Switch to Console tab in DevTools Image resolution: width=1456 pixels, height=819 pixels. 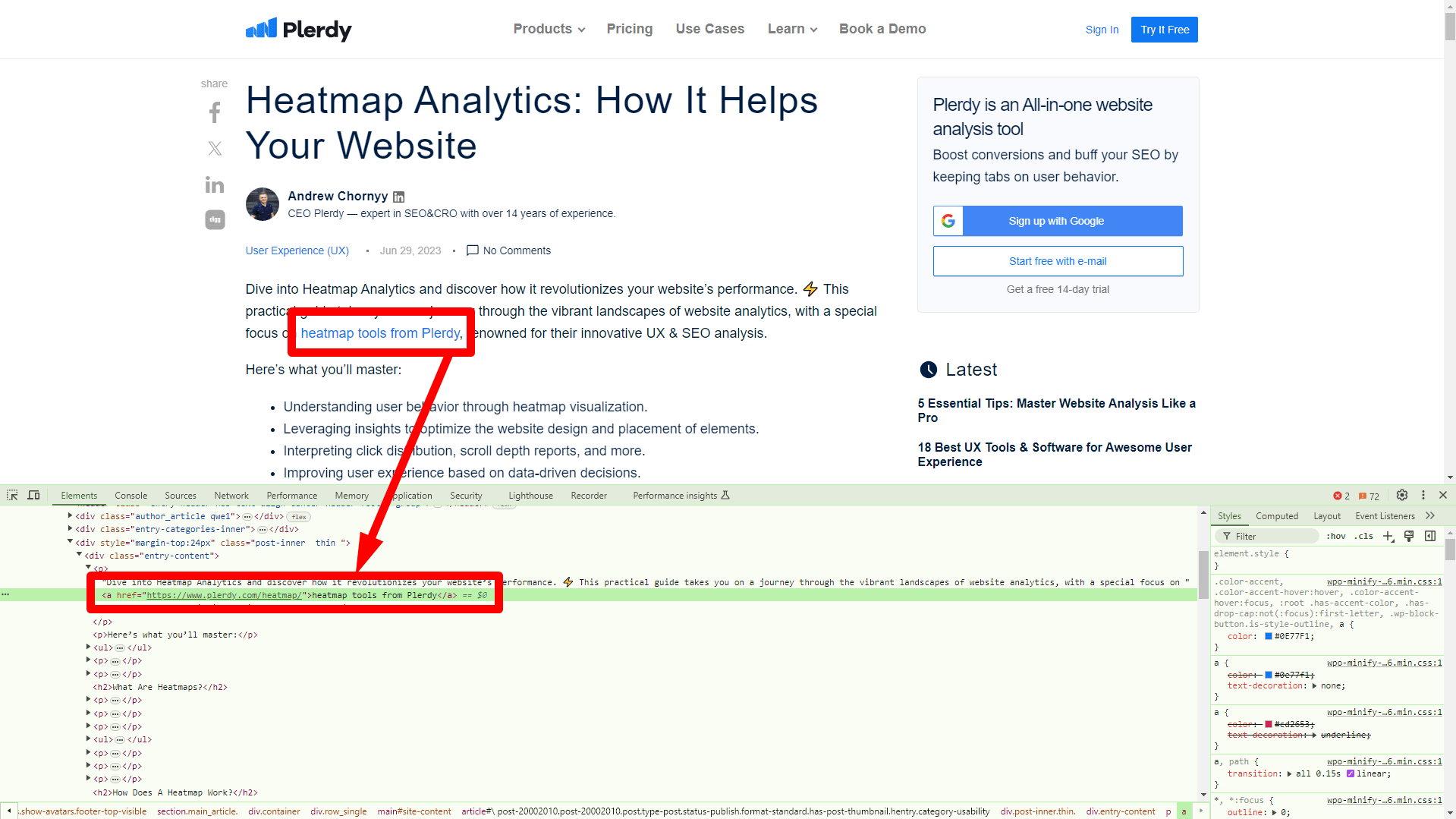click(131, 496)
